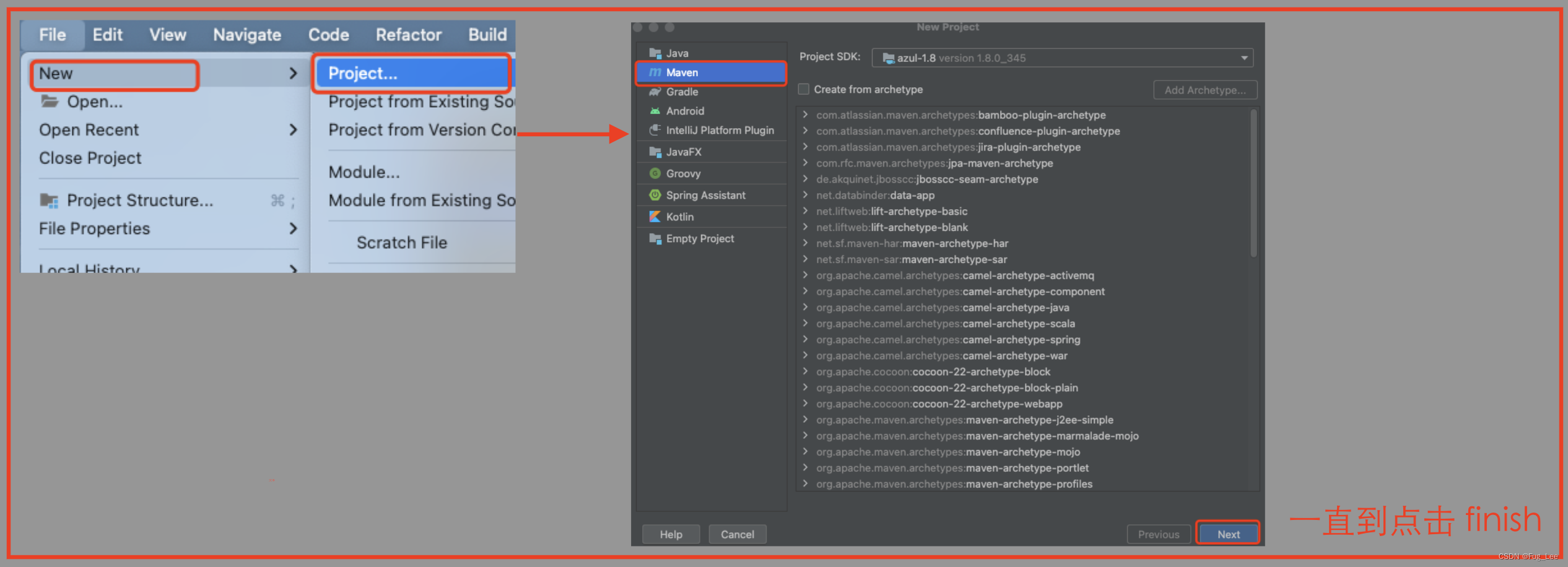The image size is (1568, 567).
Task: Click the Project Structure icon in File menu
Action: pos(49,200)
